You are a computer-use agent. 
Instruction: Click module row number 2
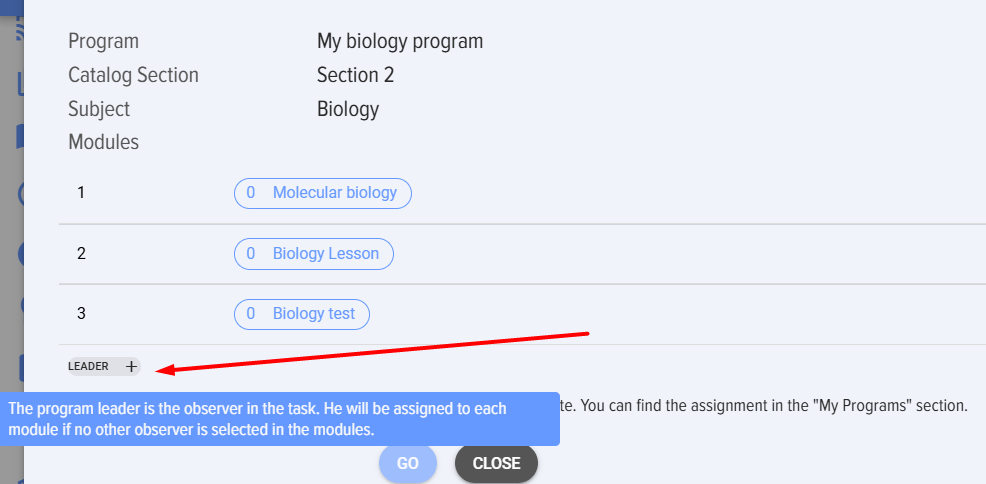(81, 253)
